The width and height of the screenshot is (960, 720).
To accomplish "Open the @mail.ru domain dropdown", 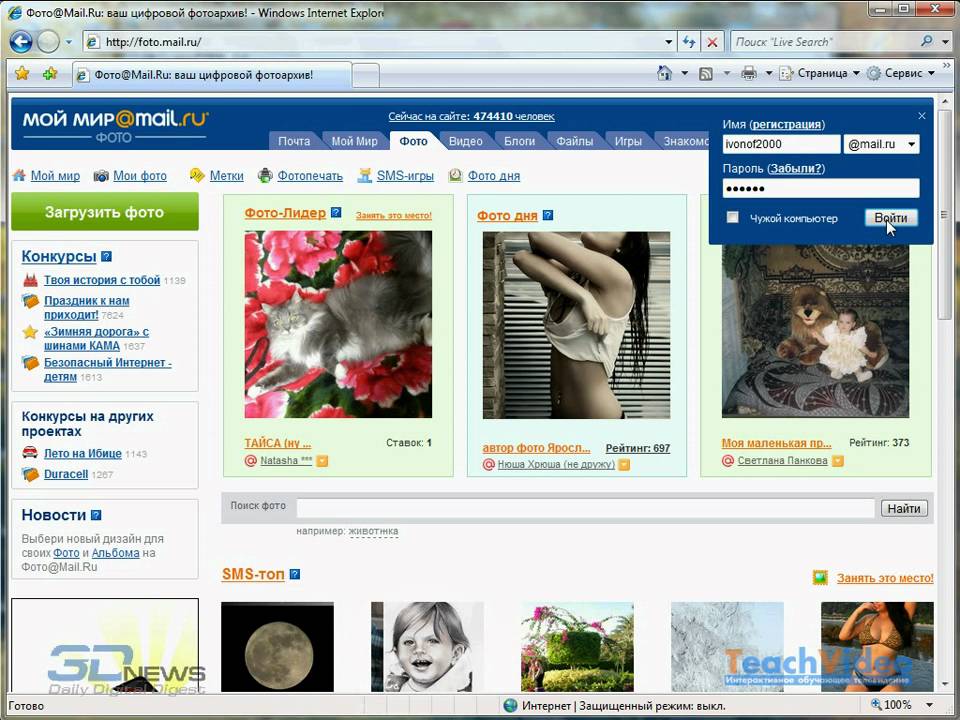I will tap(882, 144).
